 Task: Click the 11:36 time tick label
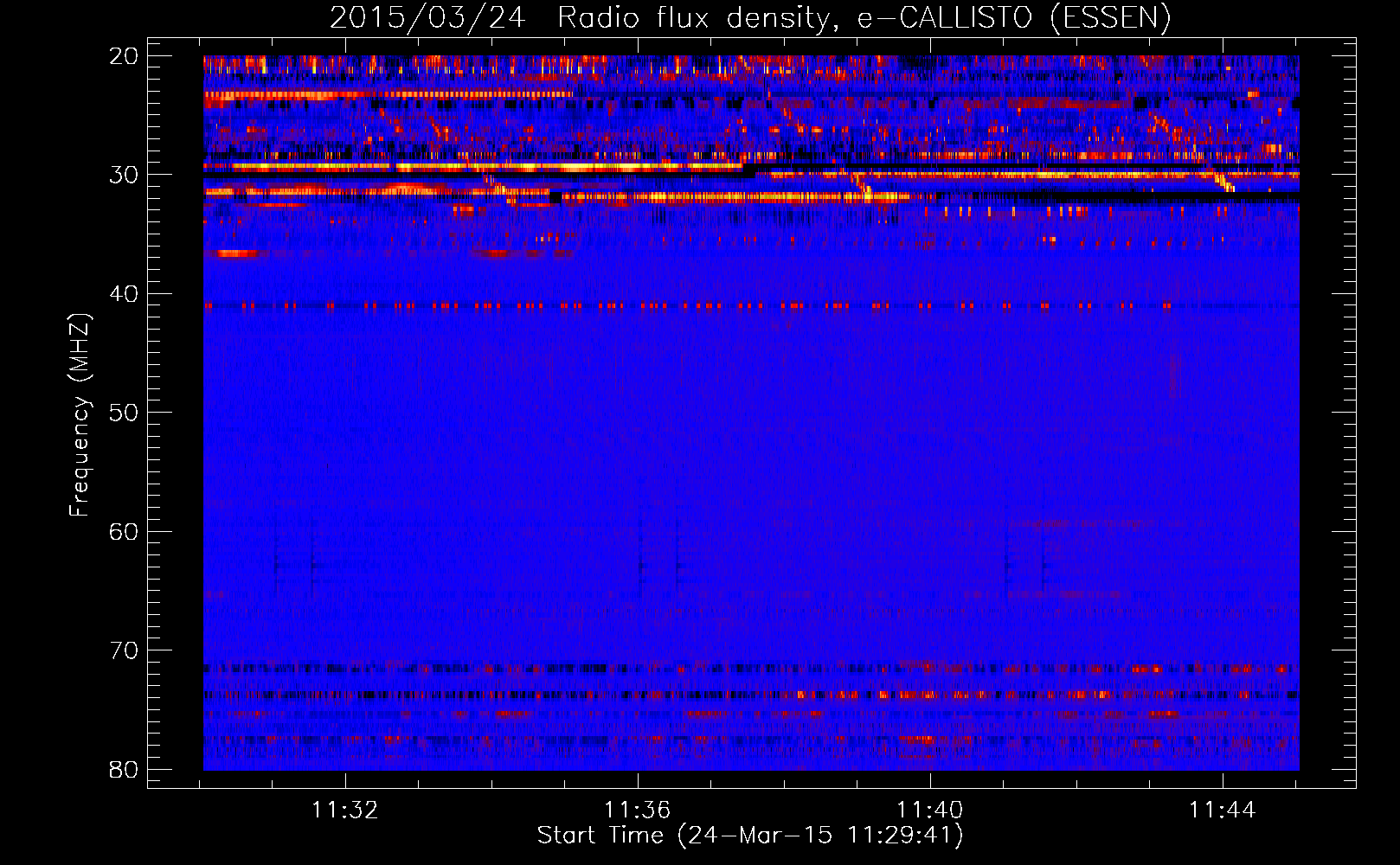638,811
